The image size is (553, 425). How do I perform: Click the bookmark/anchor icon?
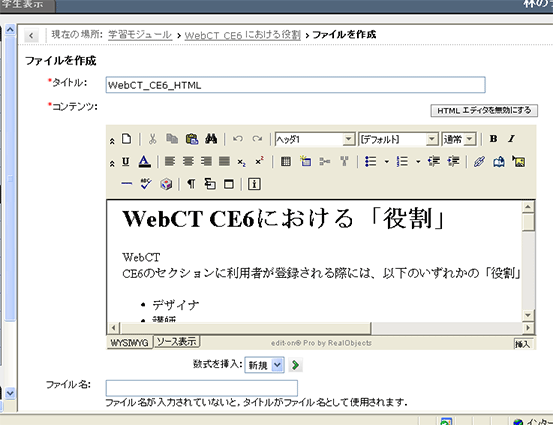tap(499, 162)
